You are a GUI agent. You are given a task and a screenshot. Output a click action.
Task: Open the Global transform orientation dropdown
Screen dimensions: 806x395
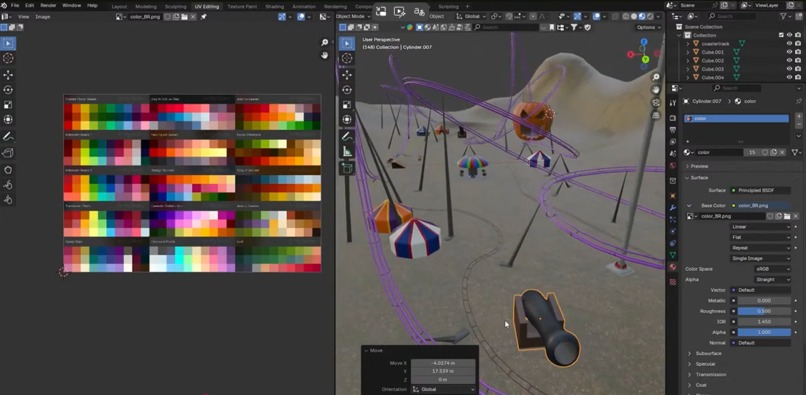(471, 16)
